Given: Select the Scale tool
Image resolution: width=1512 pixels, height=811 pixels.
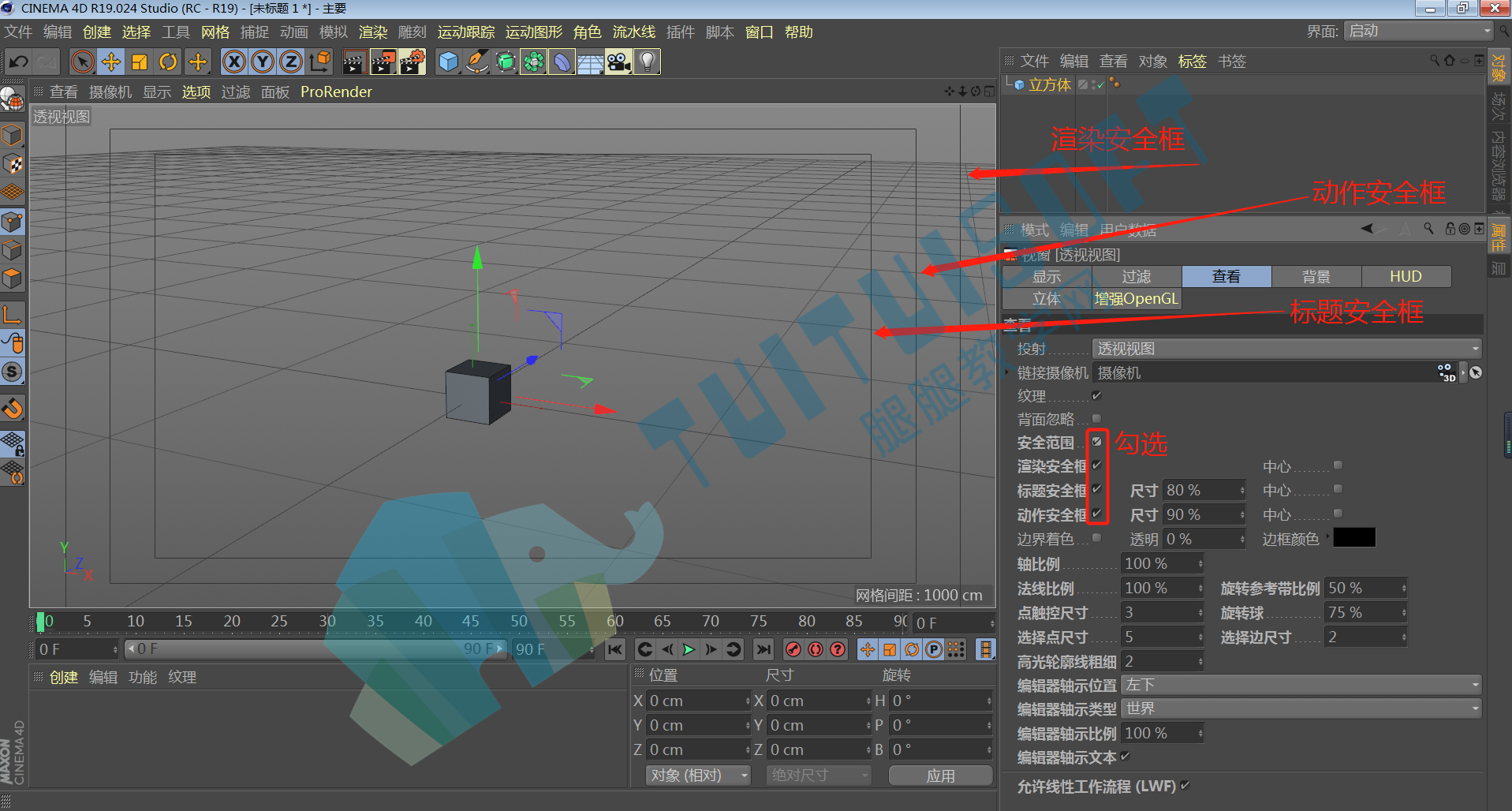Looking at the screenshot, I should 140,62.
